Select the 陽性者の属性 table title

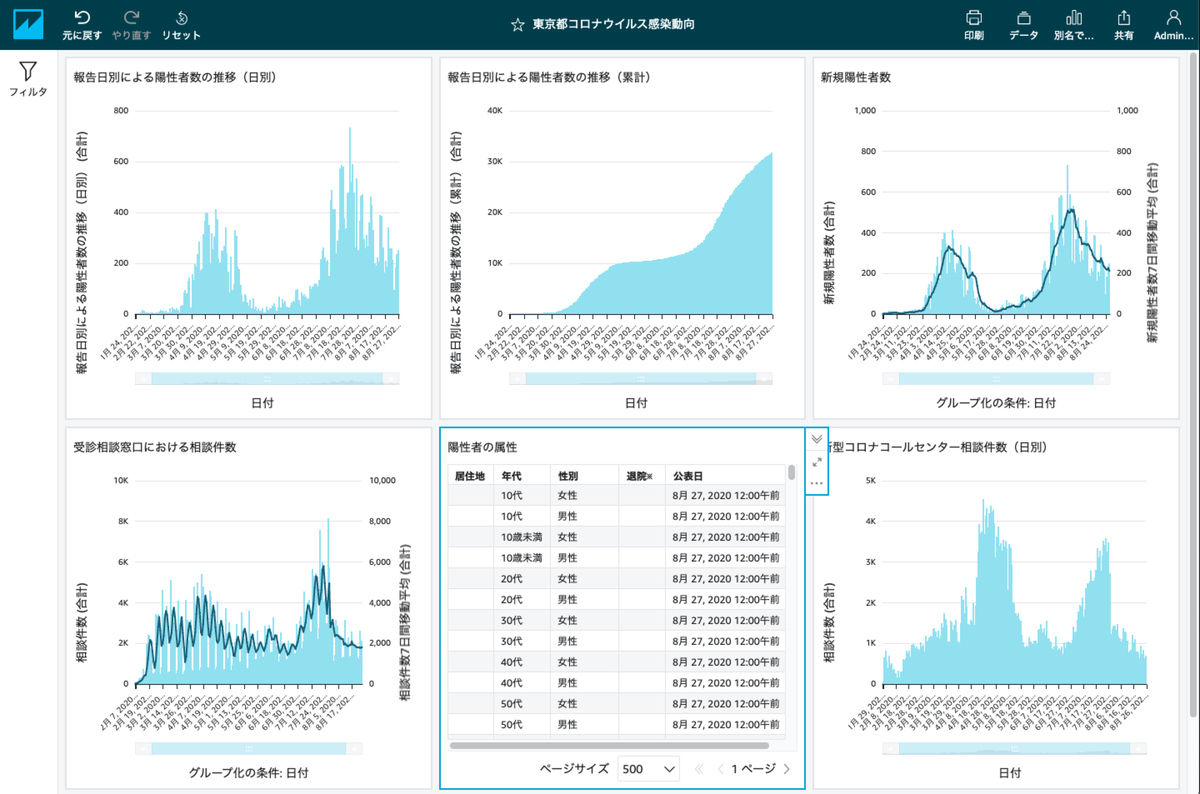[x=482, y=447]
